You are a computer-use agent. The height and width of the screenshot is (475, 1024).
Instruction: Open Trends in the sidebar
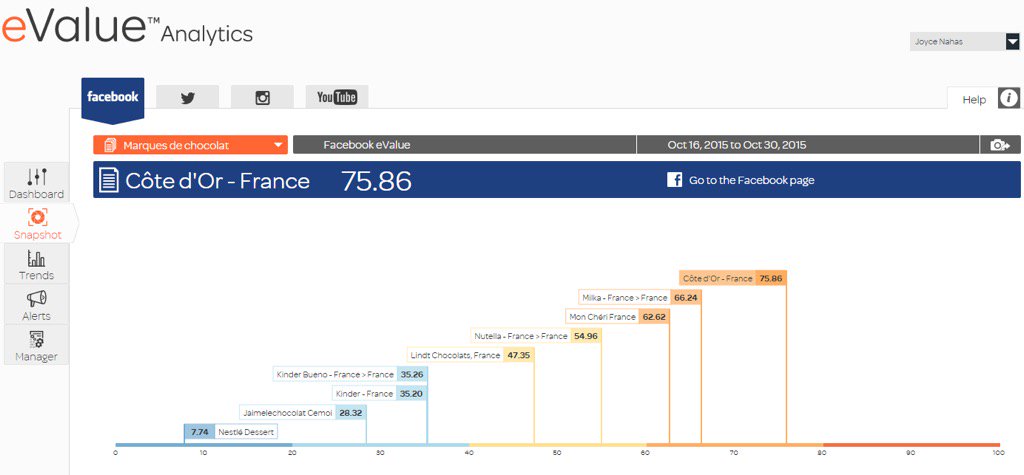[37, 264]
